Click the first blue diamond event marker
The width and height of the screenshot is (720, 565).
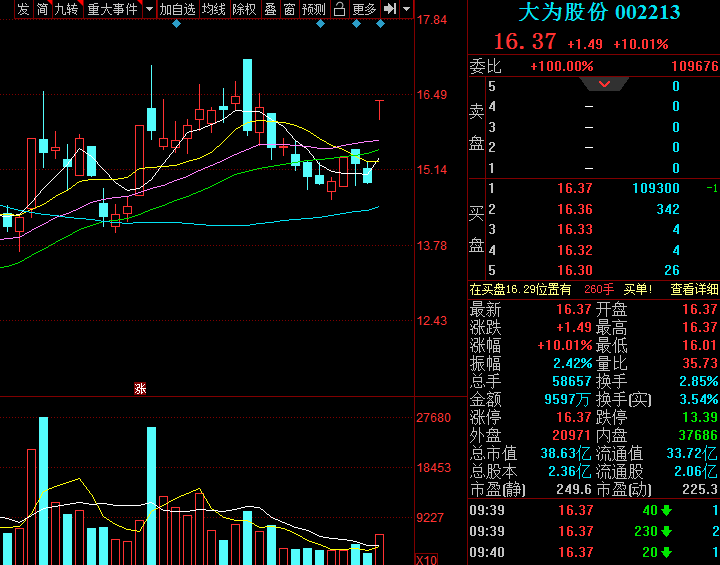tap(176, 24)
